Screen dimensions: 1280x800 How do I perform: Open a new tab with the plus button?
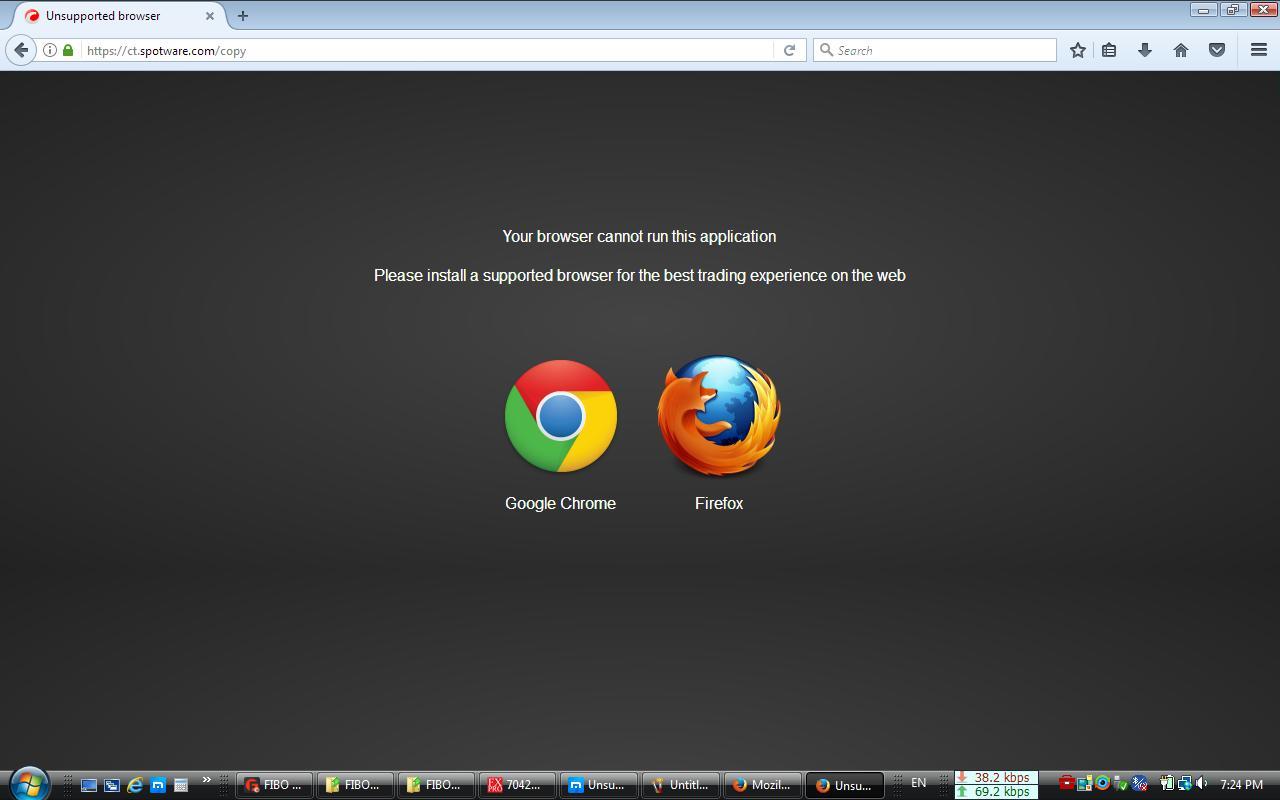[243, 16]
